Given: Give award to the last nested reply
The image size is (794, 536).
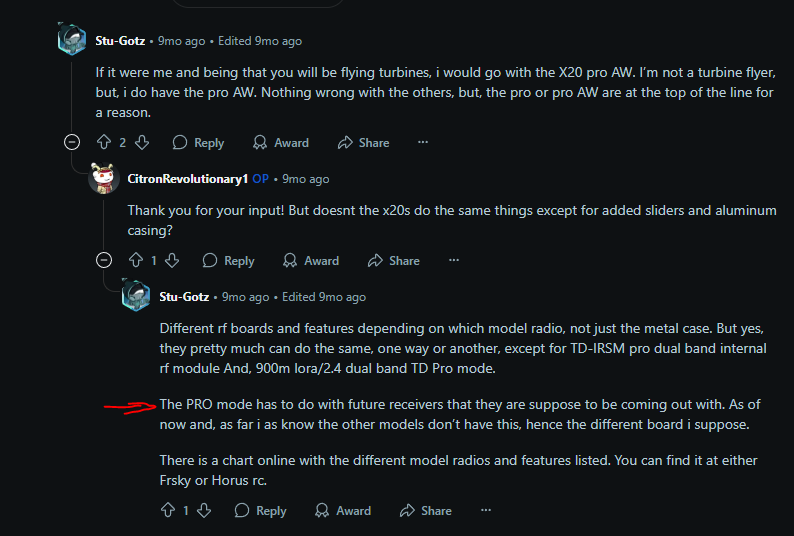Looking at the screenshot, I should tap(343, 510).
